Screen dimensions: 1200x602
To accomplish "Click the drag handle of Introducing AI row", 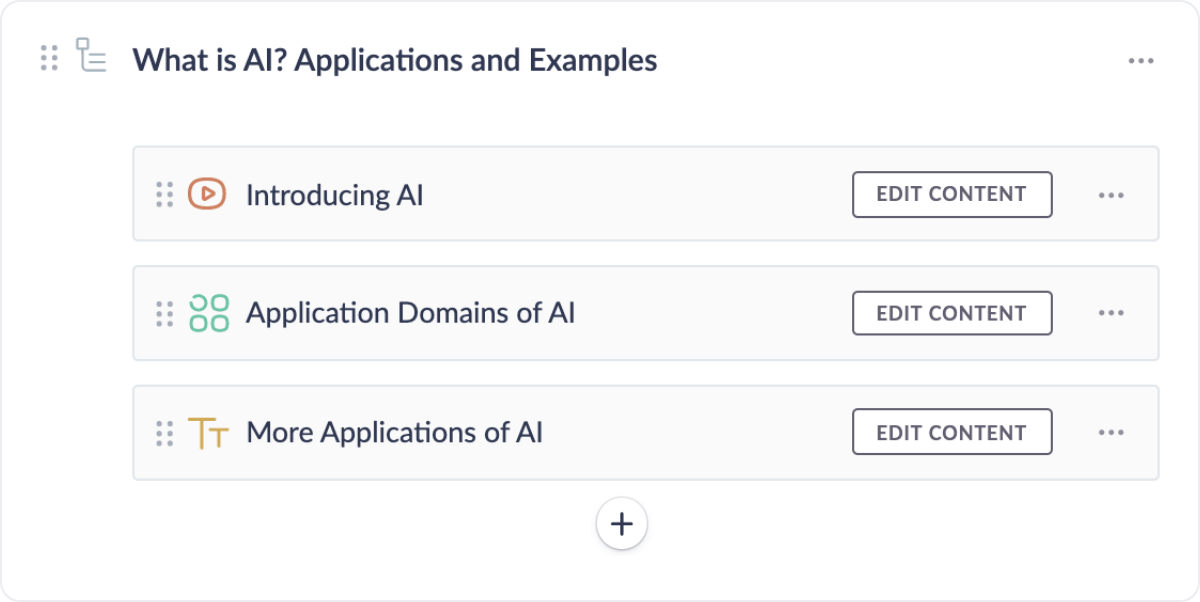I will (165, 195).
